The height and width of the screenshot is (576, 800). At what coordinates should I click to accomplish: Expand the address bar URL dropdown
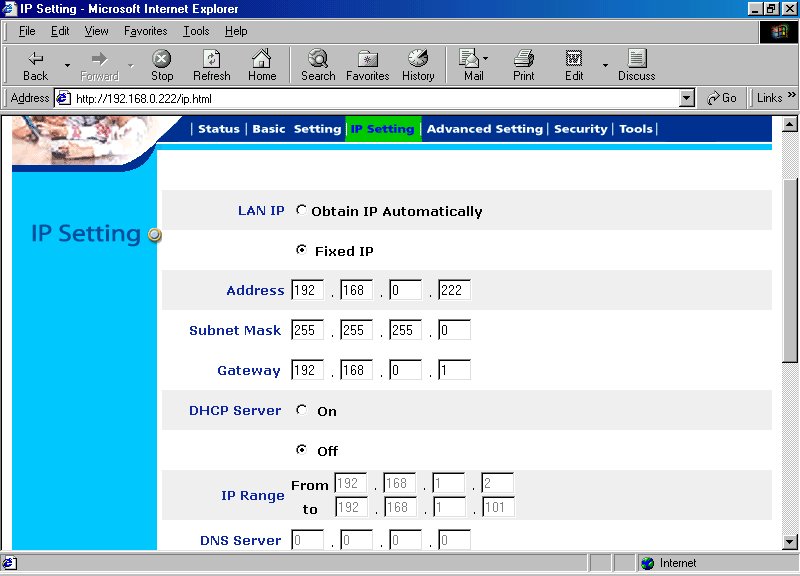pyautogui.click(x=686, y=98)
